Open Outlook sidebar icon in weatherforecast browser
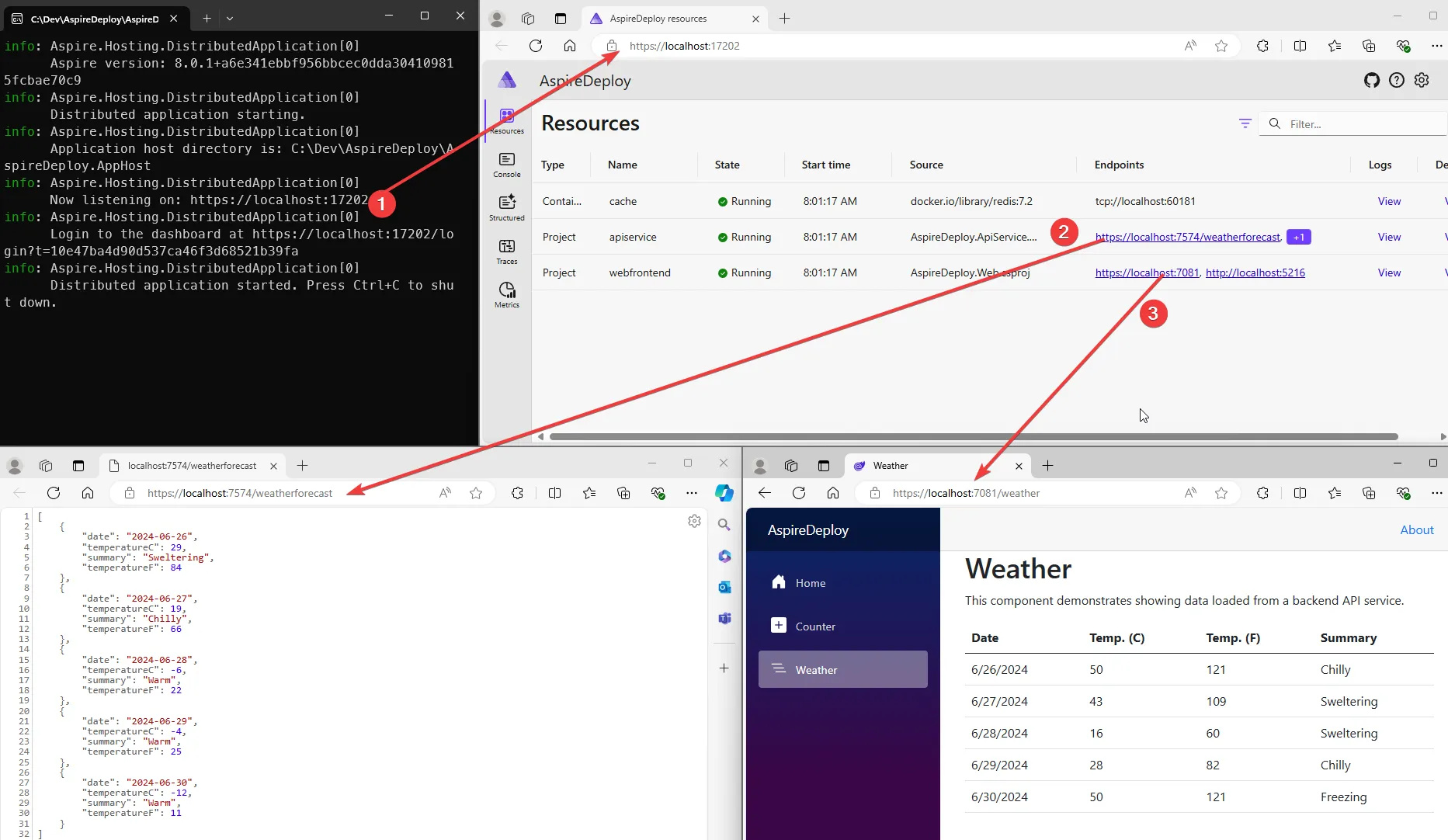This screenshot has width=1448, height=840. click(724, 587)
